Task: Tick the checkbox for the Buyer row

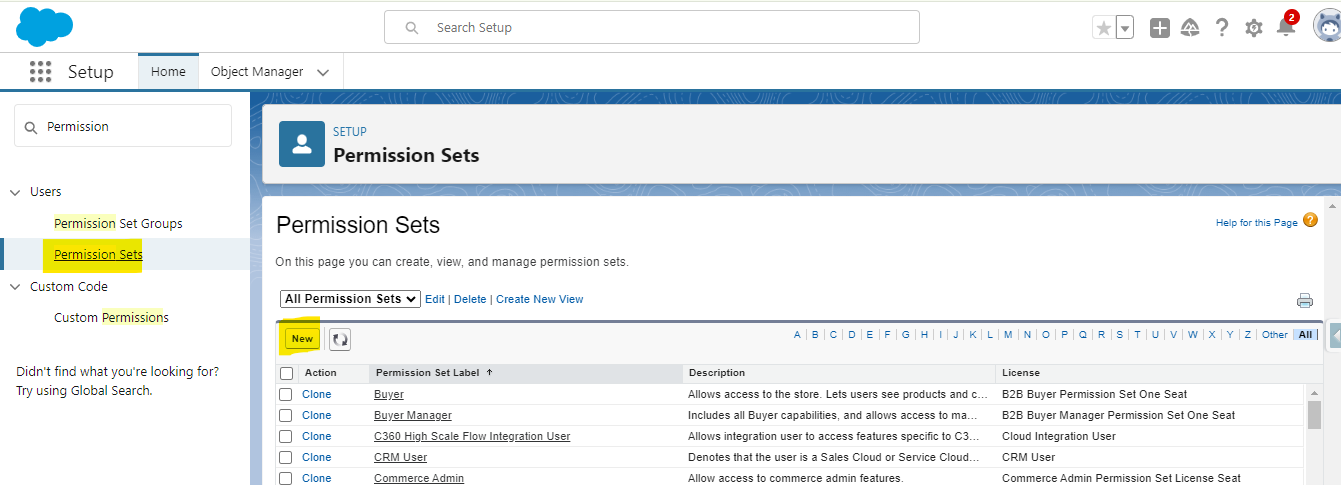Action: (286, 394)
